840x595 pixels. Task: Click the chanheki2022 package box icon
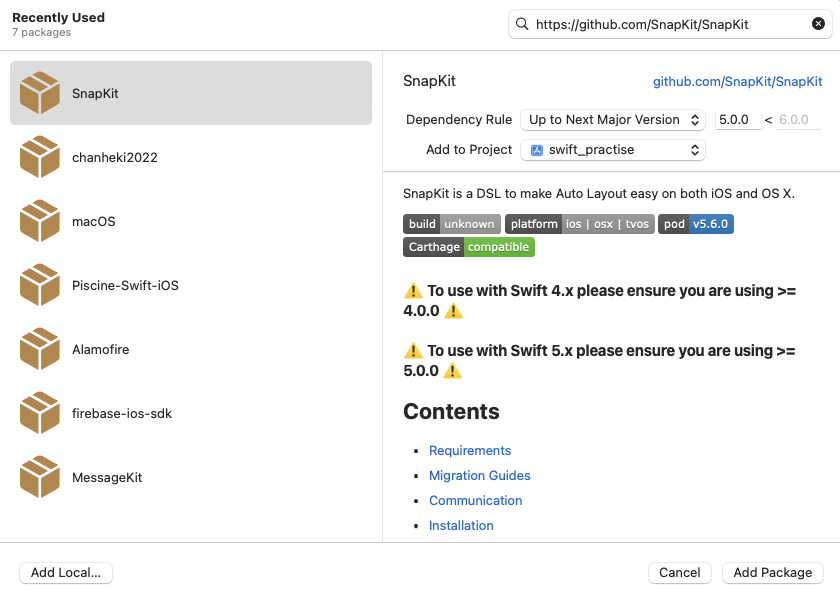40,157
